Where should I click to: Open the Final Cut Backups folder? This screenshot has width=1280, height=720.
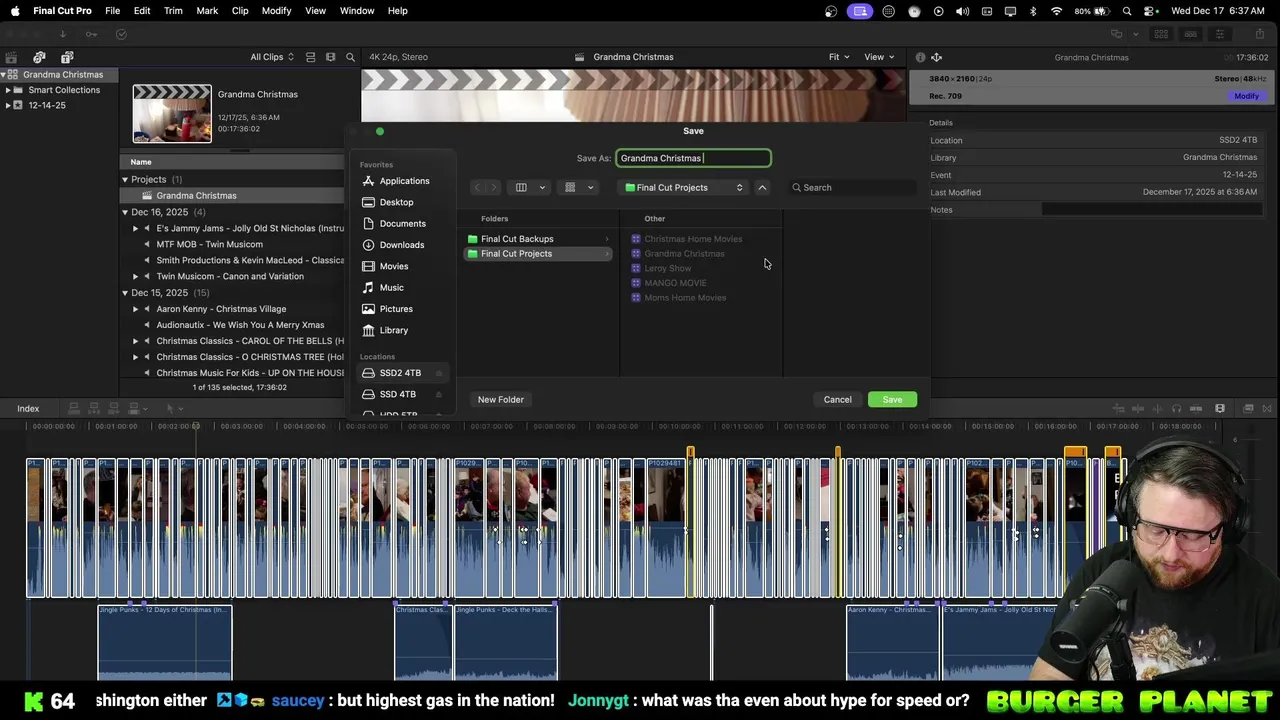pyautogui.click(x=538, y=239)
